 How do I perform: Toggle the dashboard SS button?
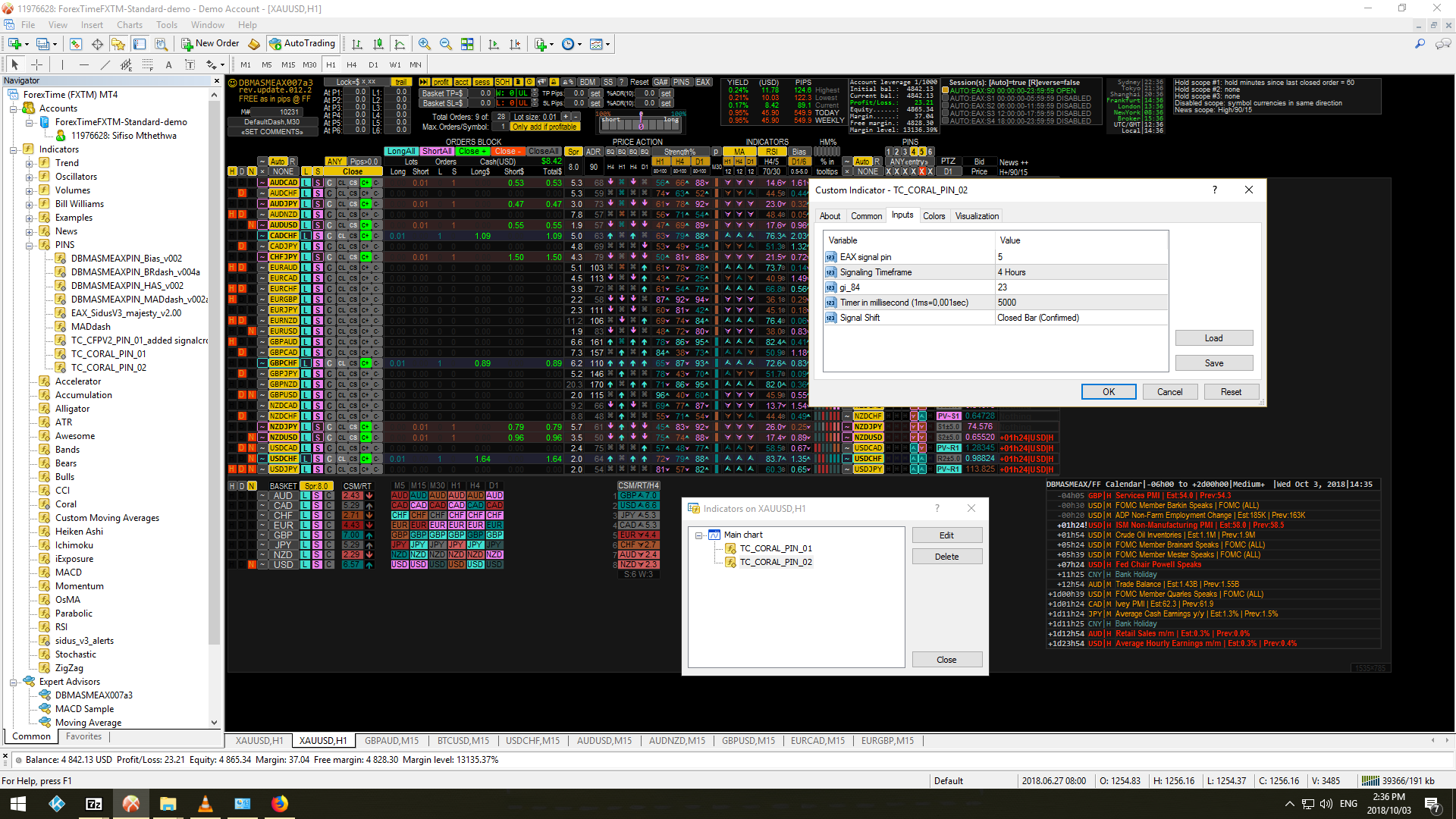click(x=608, y=82)
